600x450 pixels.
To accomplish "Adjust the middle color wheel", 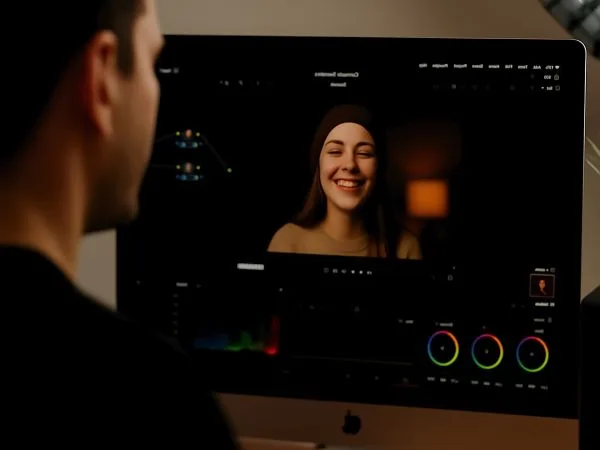I will [x=487, y=351].
